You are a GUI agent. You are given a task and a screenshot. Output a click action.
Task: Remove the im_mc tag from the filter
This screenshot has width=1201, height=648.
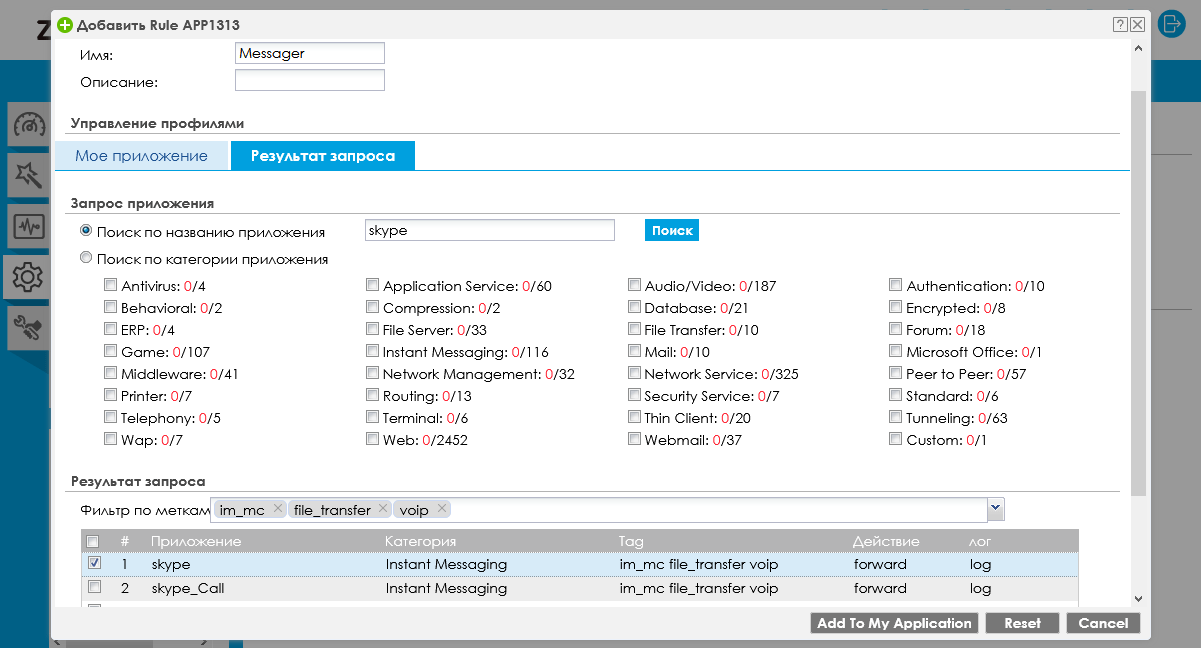point(278,509)
